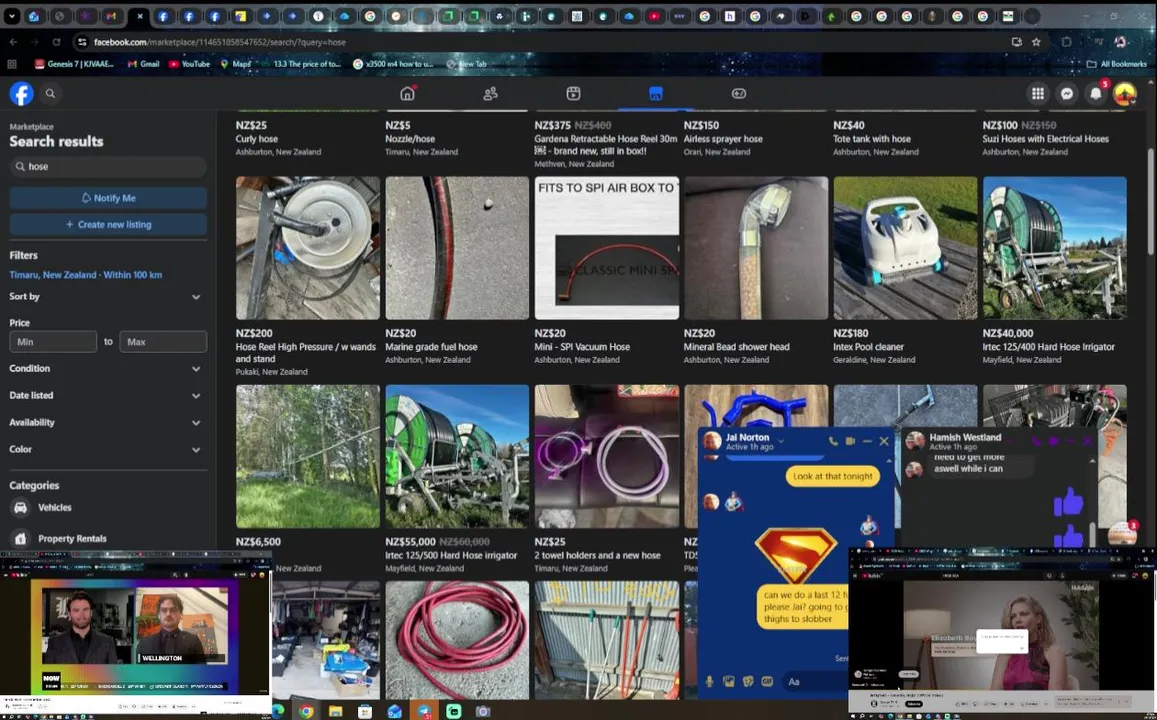Open File Explorer from the taskbar
The image size is (1157, 720).
coord(336,711)
